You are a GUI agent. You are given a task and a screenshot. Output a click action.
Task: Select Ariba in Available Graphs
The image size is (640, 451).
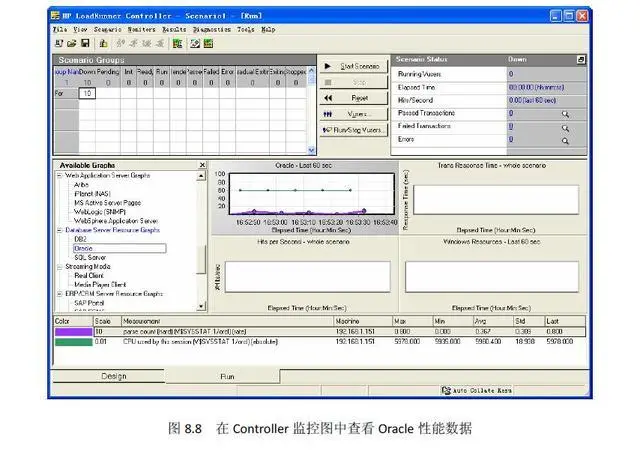point(81,184)
